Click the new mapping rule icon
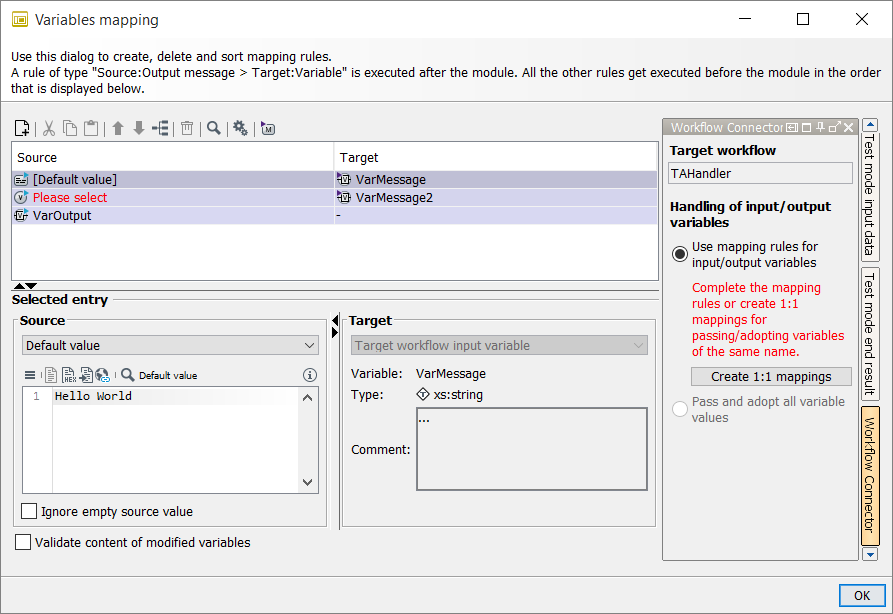The height and width of the screenshot is (614, 893). (22, 128)
